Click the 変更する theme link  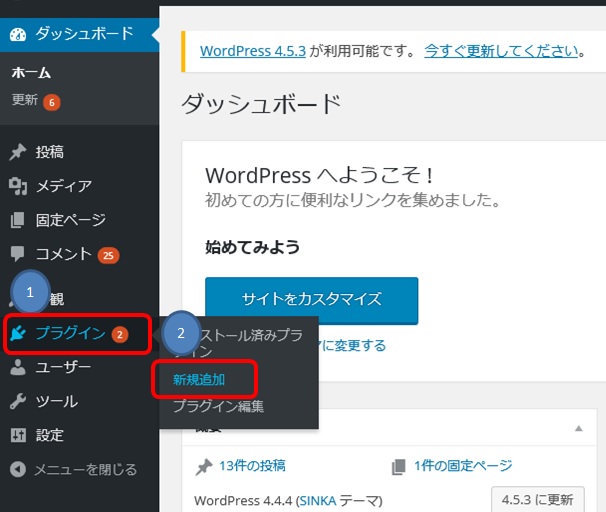pyautogui.click(x=354, y=345)
